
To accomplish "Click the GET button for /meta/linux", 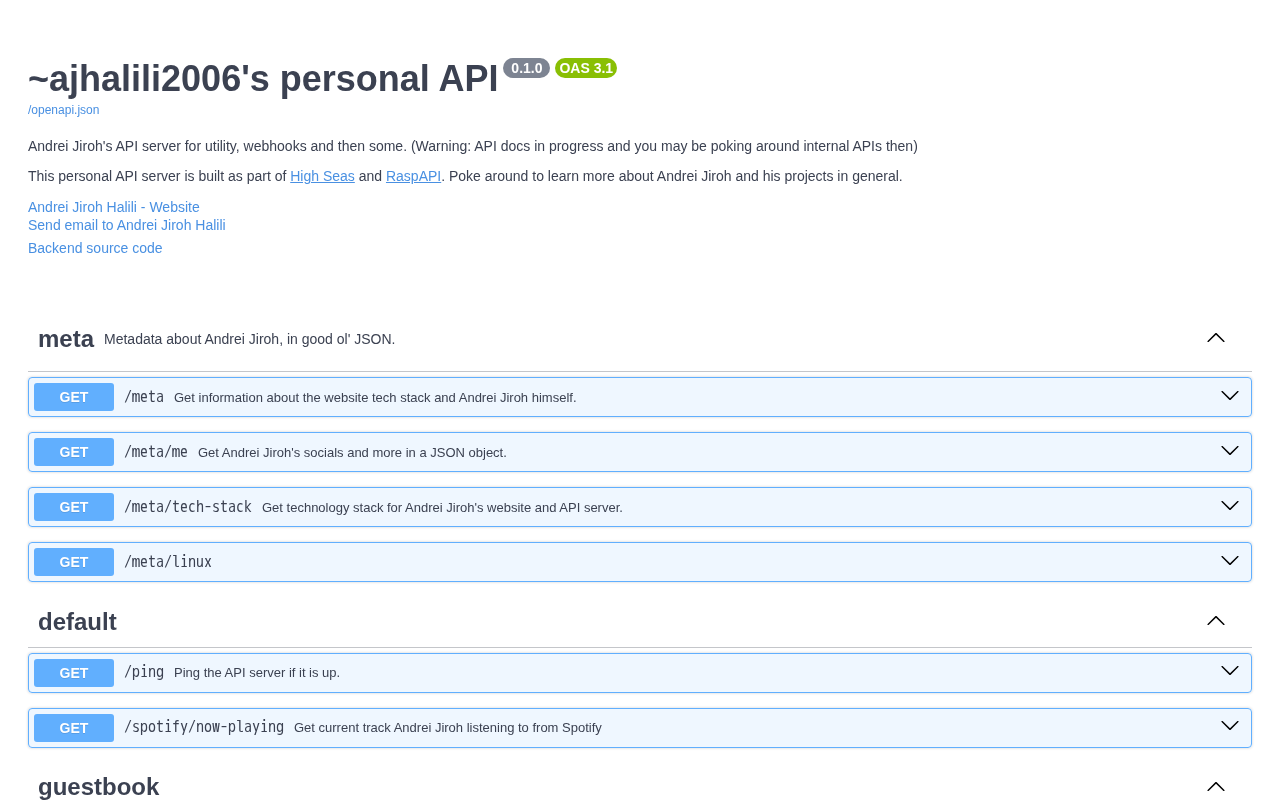I will (74, 562).
